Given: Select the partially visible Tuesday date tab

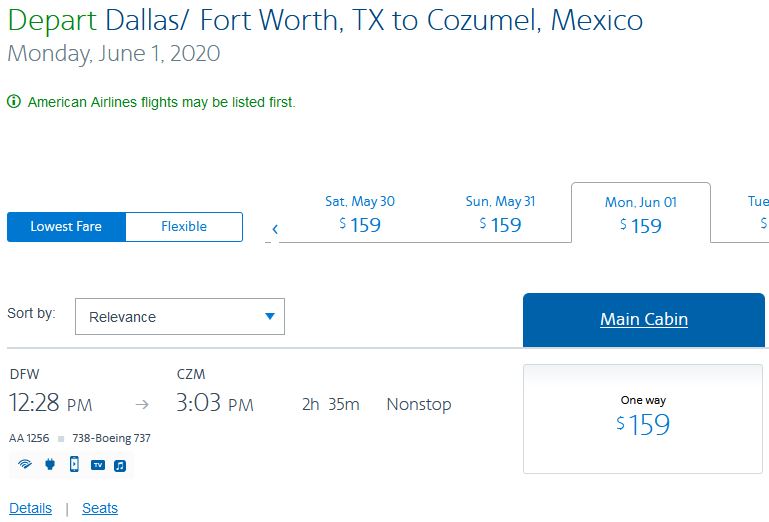Looking at the screenshot, I should click(x=755, y=213).
